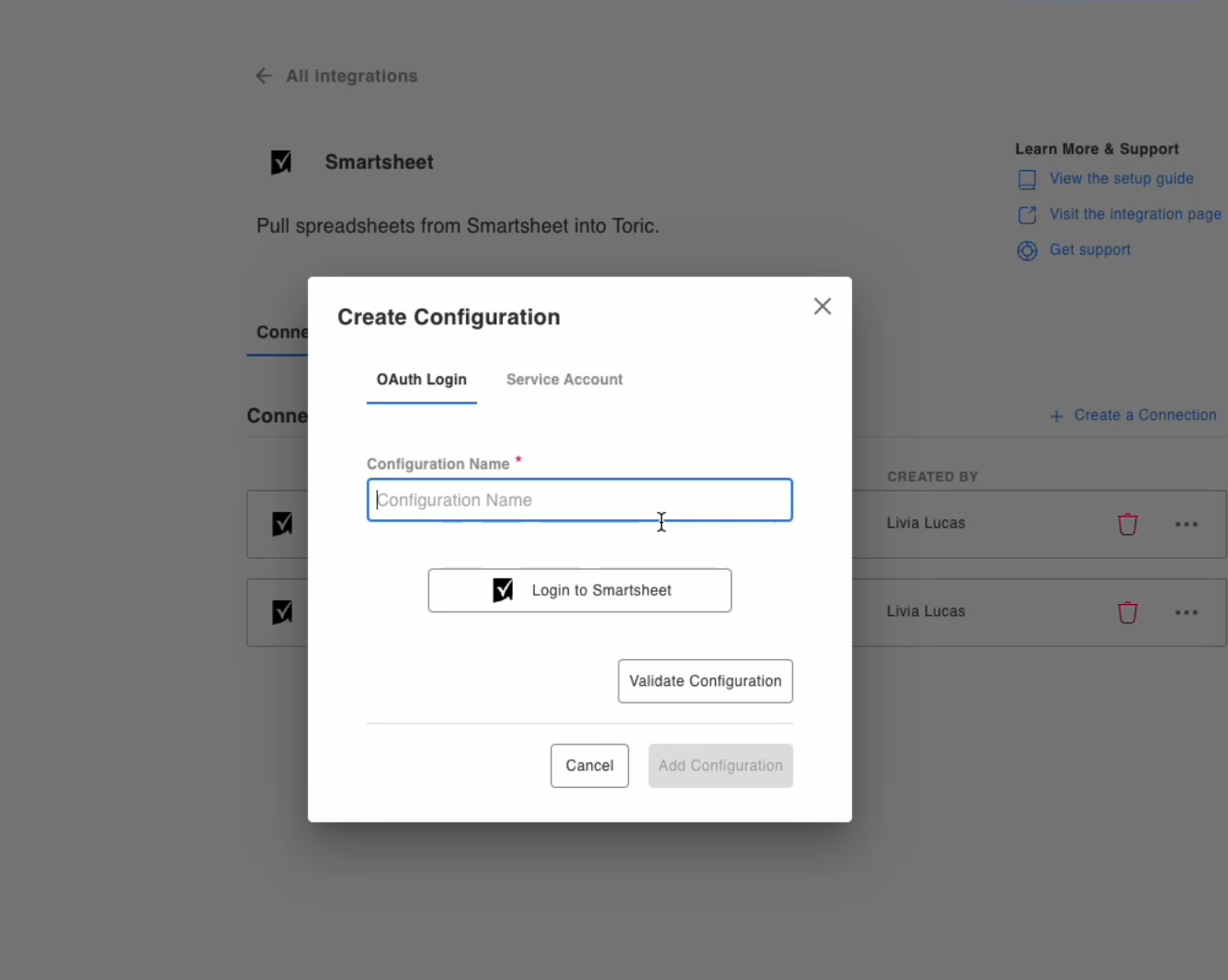Click the Validate Configuration button
The width and height of the screenshot is (1228, 980).
click(x=705, y=681)
